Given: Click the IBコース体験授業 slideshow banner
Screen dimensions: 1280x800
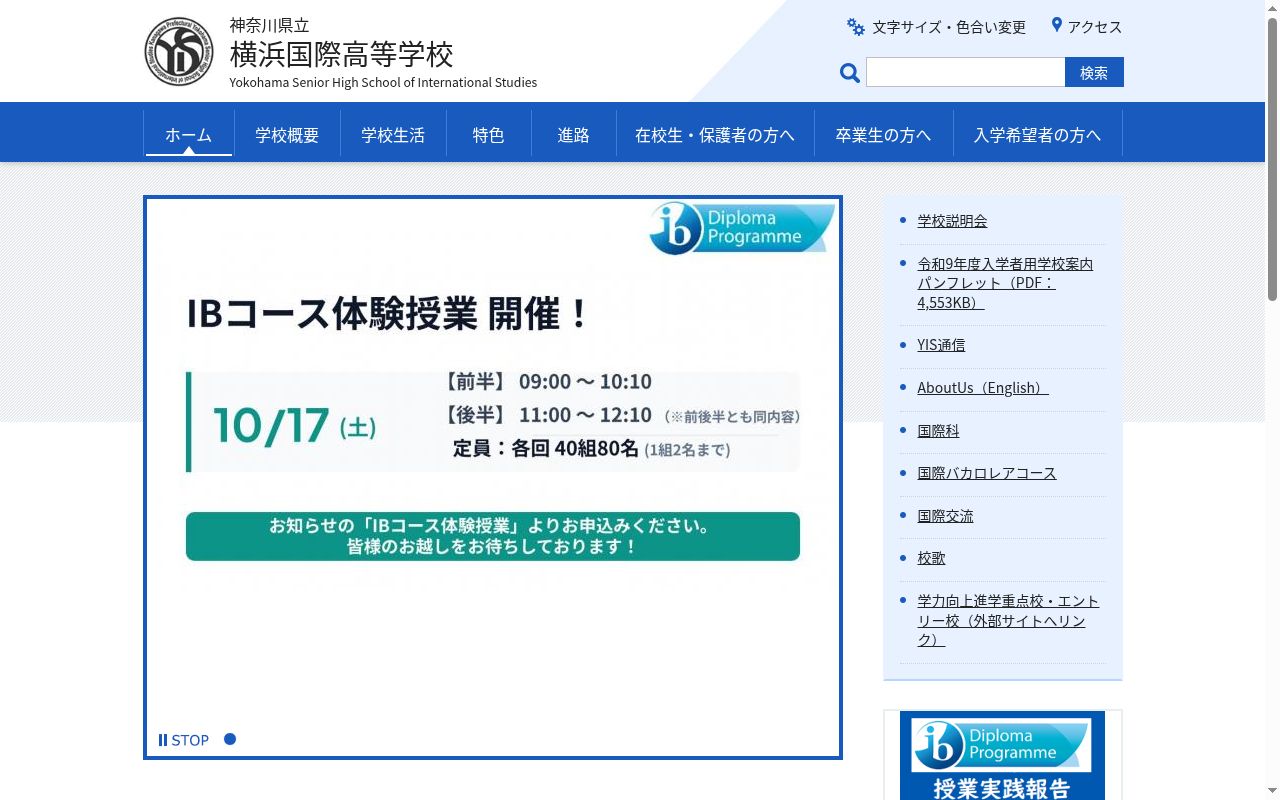Looking at the screenshot, I should [493, 477].
